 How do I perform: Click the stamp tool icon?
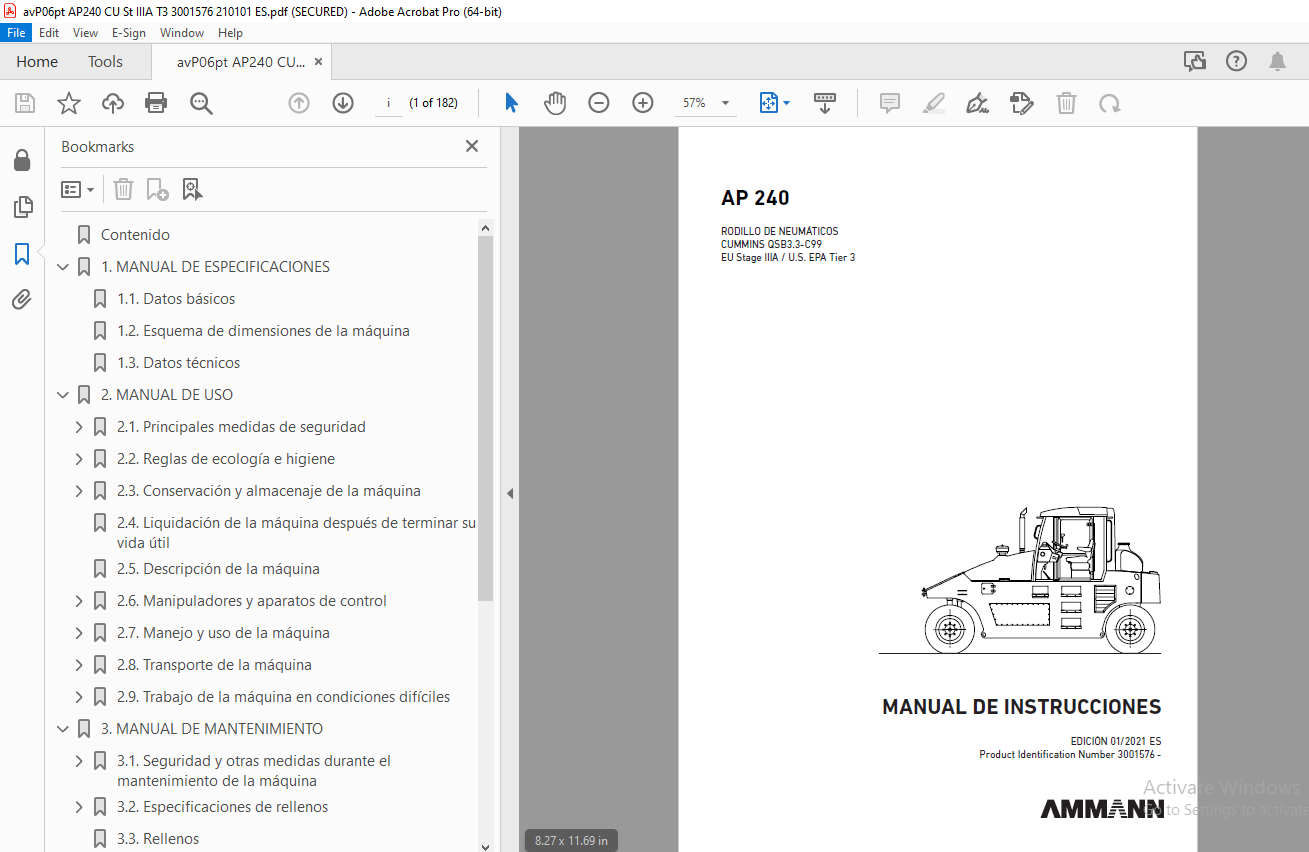1021,103
